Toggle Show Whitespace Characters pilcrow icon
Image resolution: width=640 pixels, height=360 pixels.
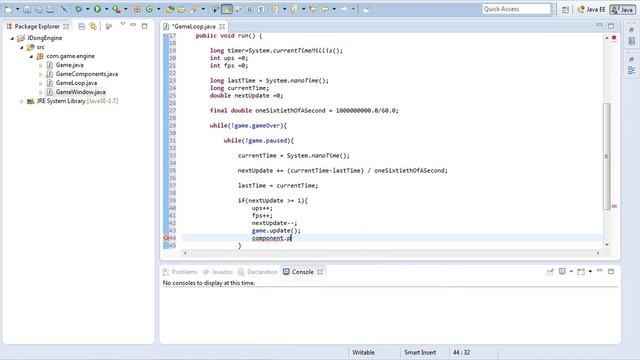pos(261,9)
